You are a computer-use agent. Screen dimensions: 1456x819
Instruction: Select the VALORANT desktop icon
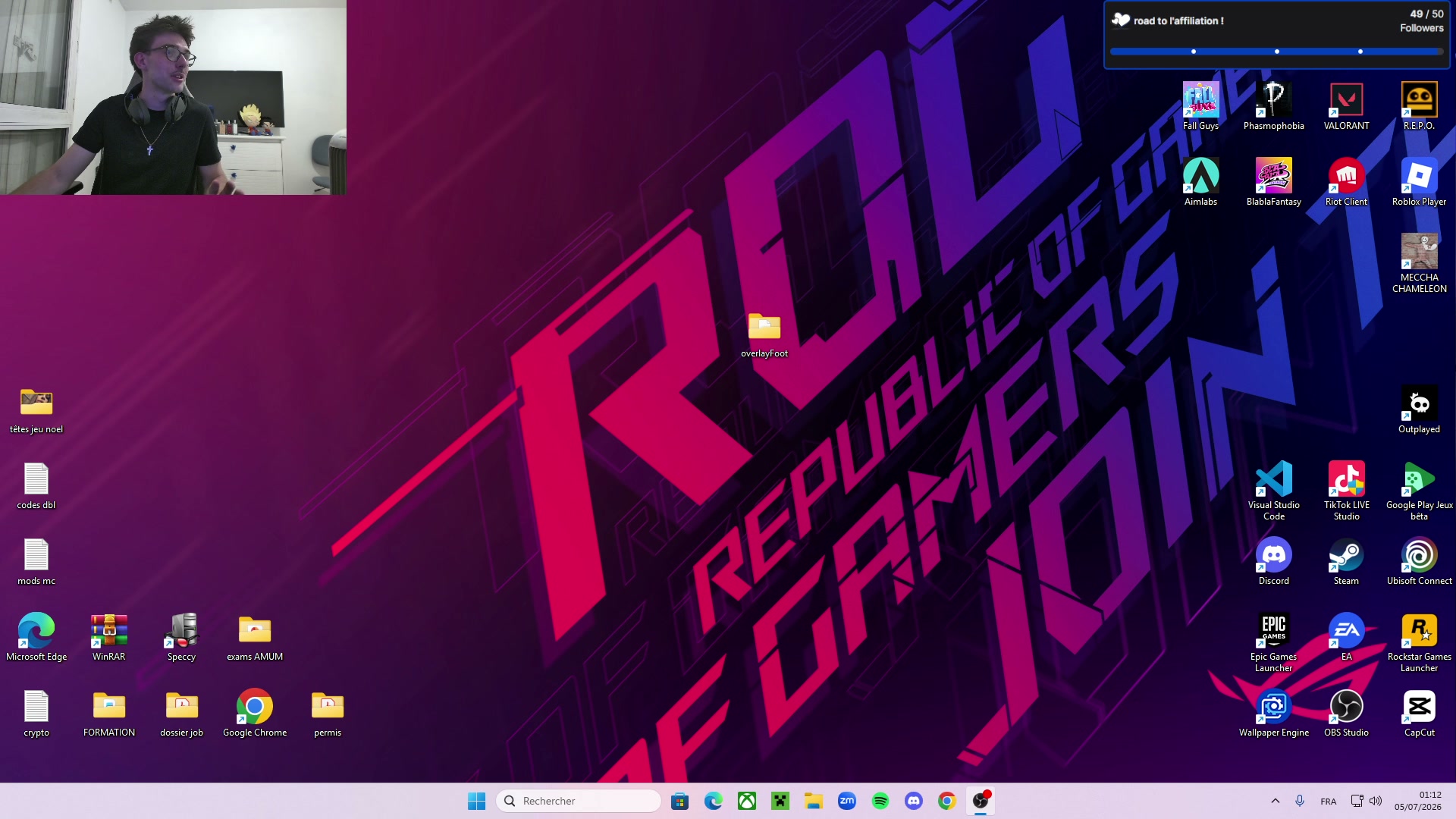coord(1346,107)
